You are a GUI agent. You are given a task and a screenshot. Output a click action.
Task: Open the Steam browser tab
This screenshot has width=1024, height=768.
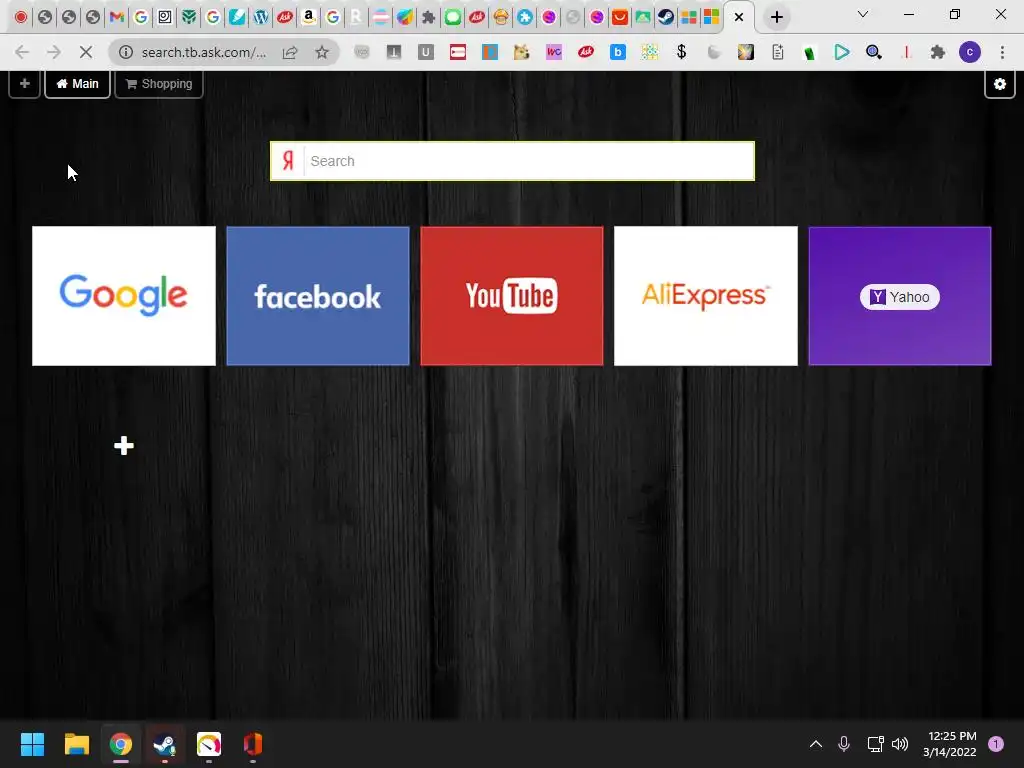click(665, 17)
